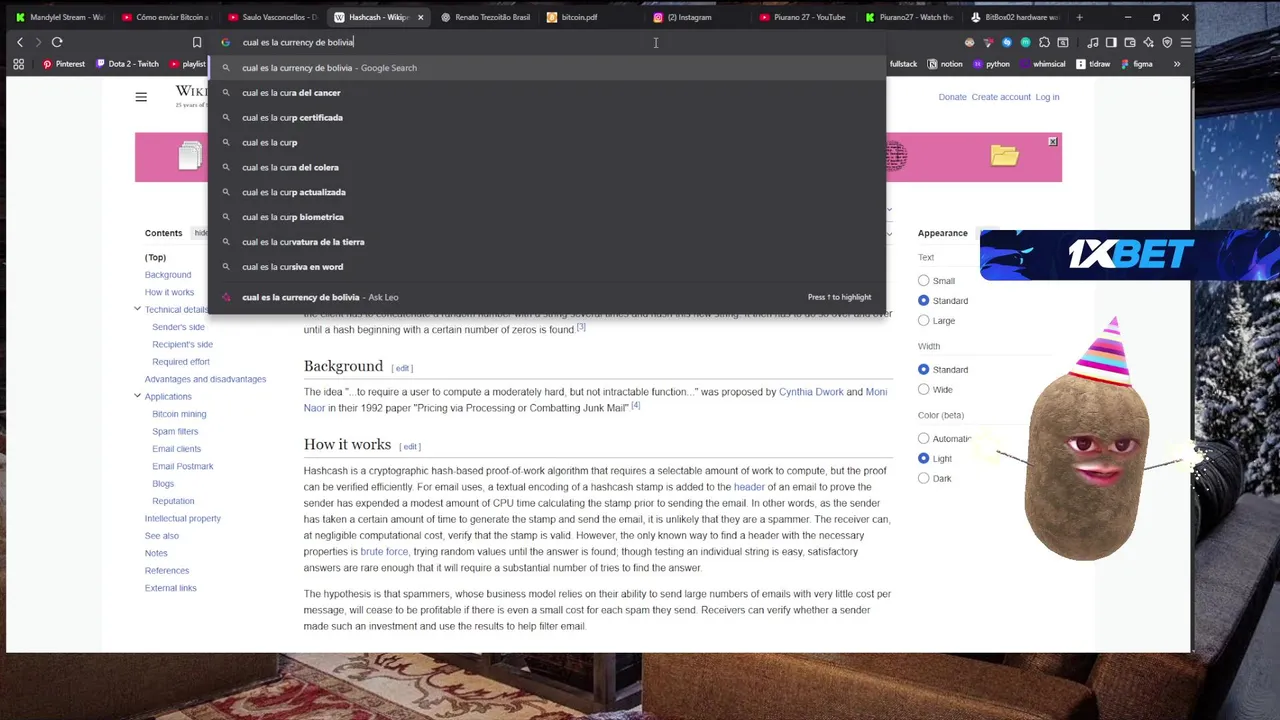Open the whimsical bookmark
The width and height of the screenshot is (1280, 720).
pyautogui.click(x=1041, y=64)
